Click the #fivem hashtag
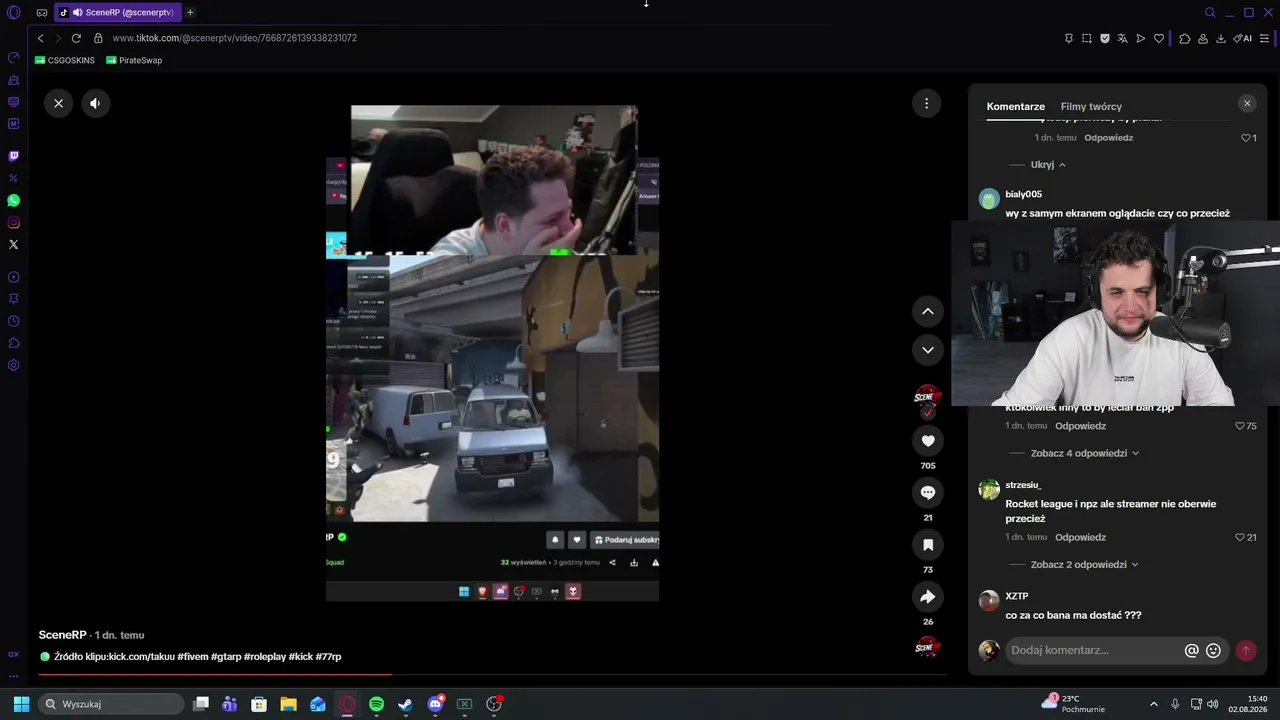 coord(192,657)
